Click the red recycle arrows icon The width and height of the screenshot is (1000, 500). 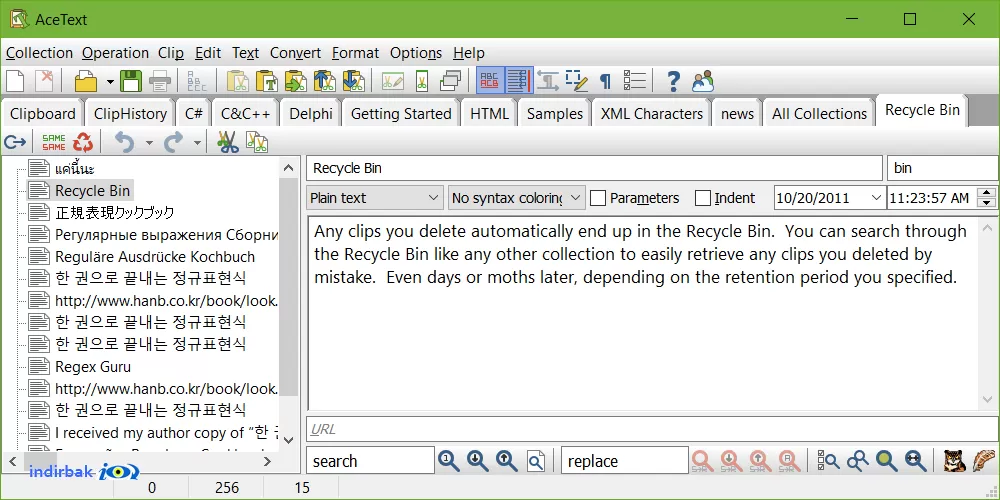click(x=83, y=142)
